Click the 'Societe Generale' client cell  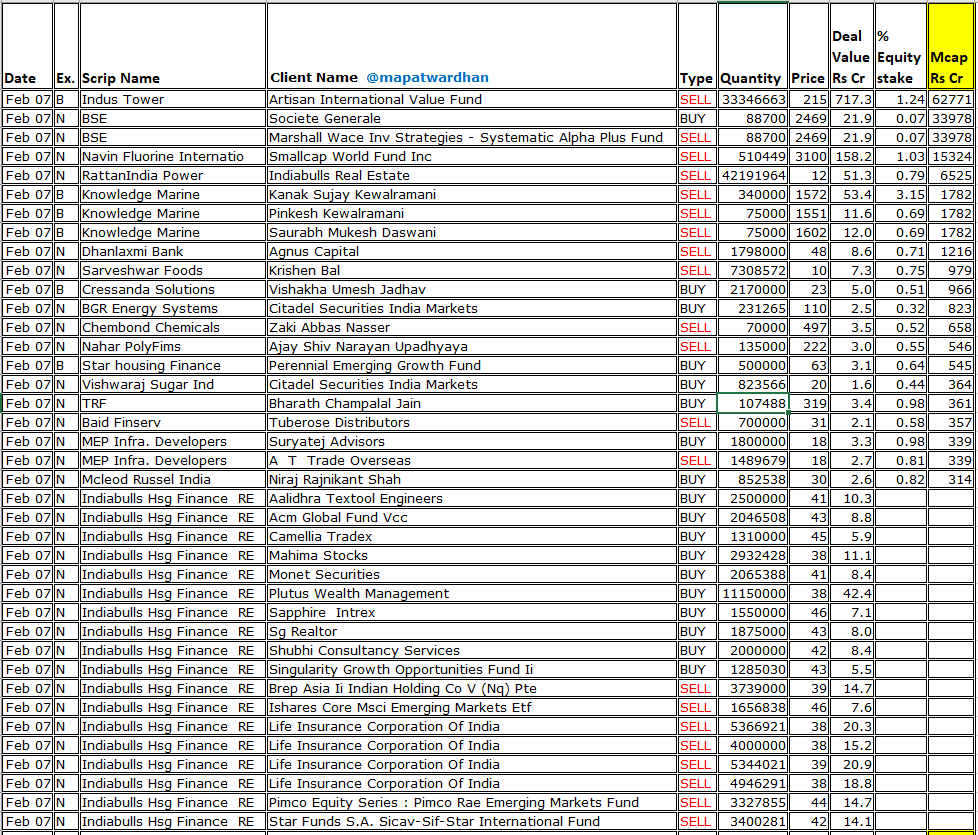pos(472,118)
